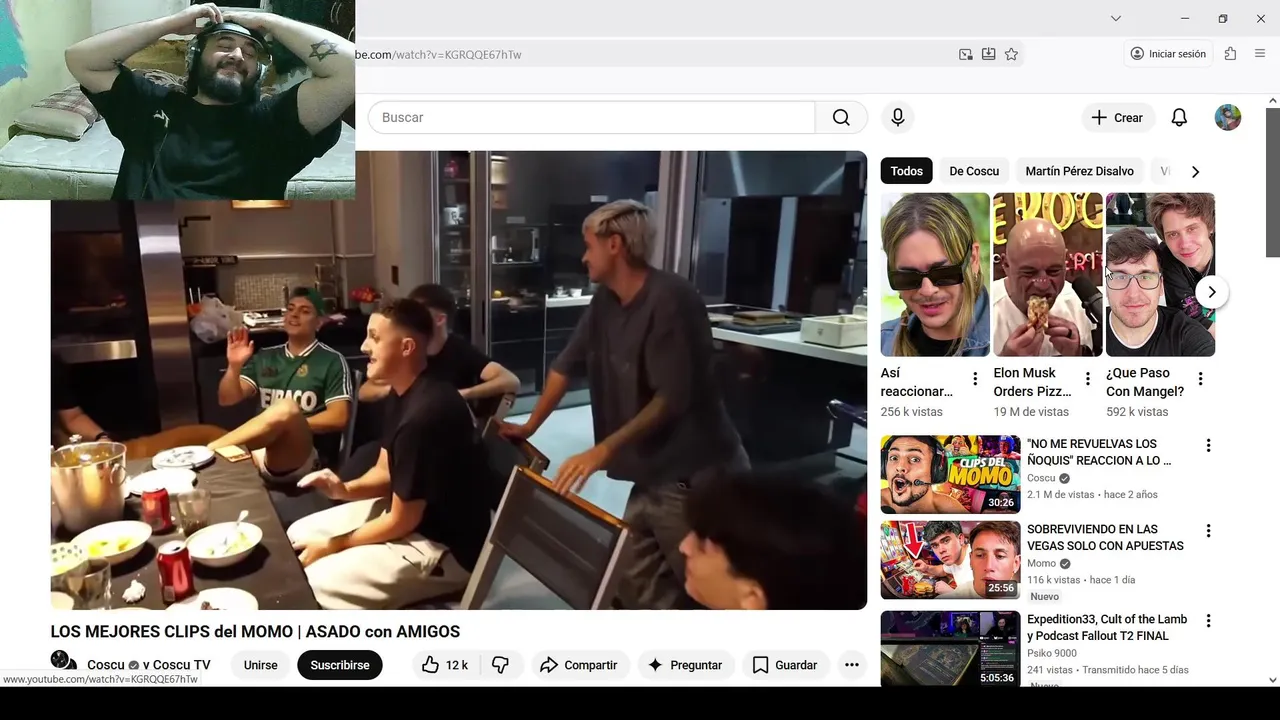The image size is (1280, 720).
Task: Open the Elon Musk Orders Pizza short
Action: (1048, 275)
